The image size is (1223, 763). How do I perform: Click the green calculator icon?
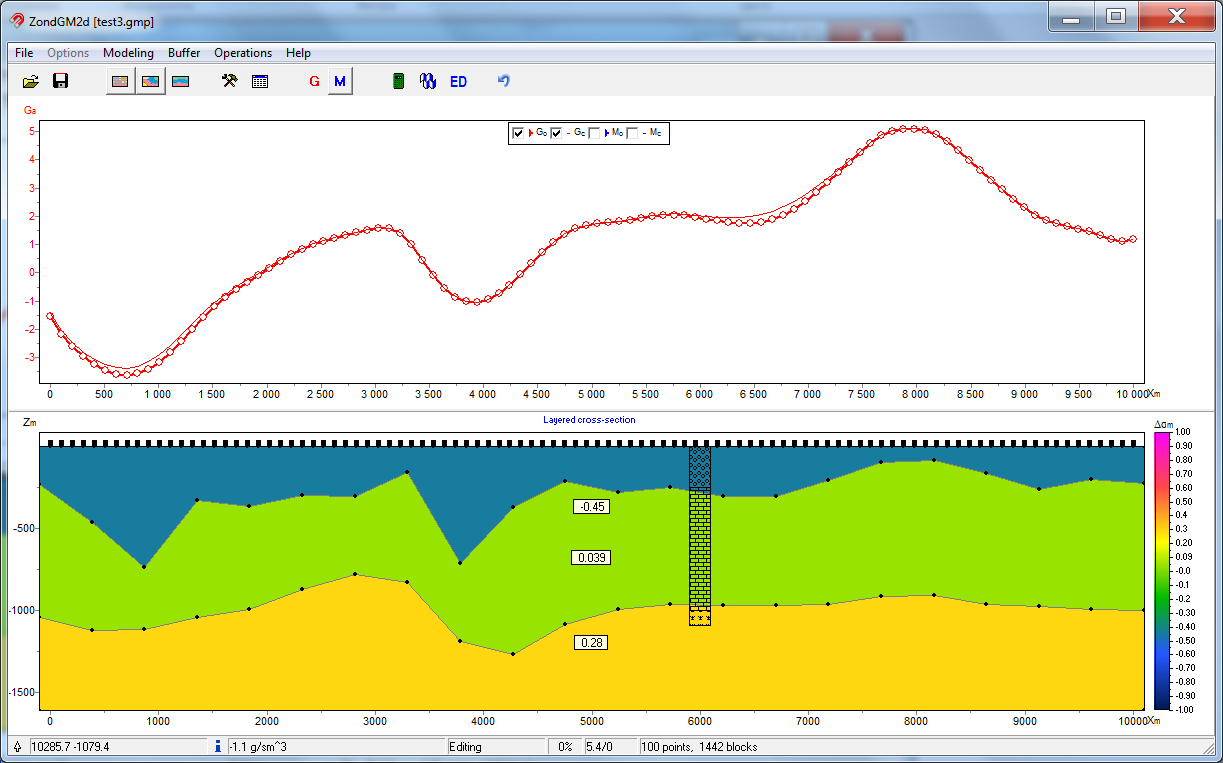pos(398,81)
